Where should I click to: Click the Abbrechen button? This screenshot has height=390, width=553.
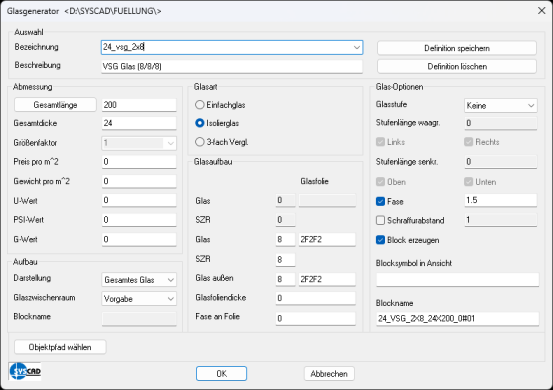pos(329,373)
